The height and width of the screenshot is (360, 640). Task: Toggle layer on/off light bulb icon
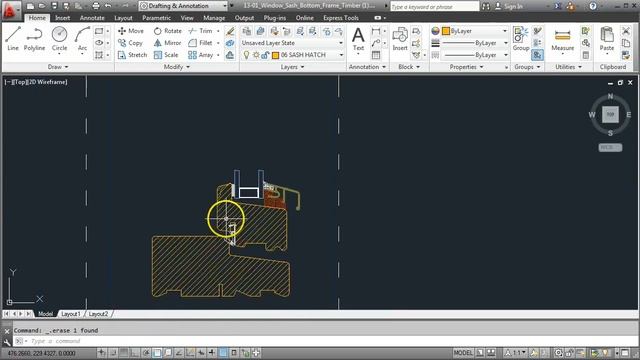point(246,55)
